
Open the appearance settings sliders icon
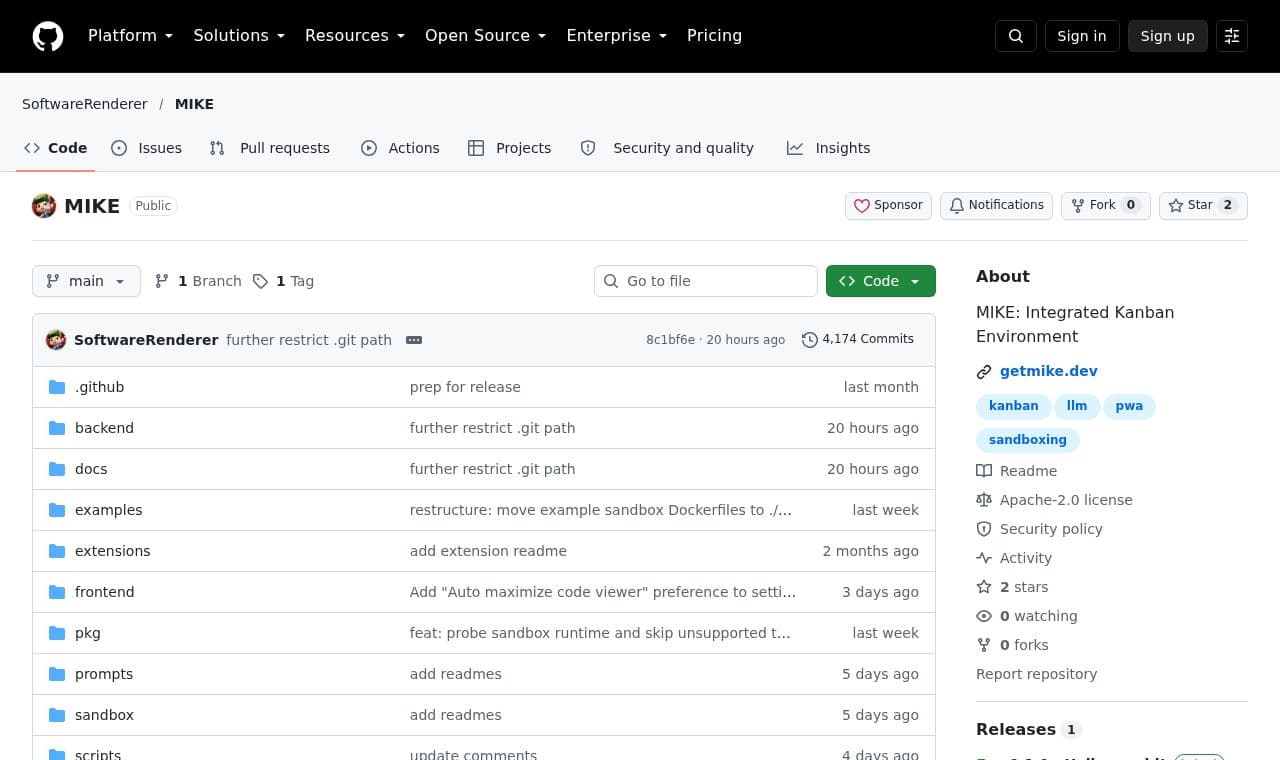point(1232,36)
